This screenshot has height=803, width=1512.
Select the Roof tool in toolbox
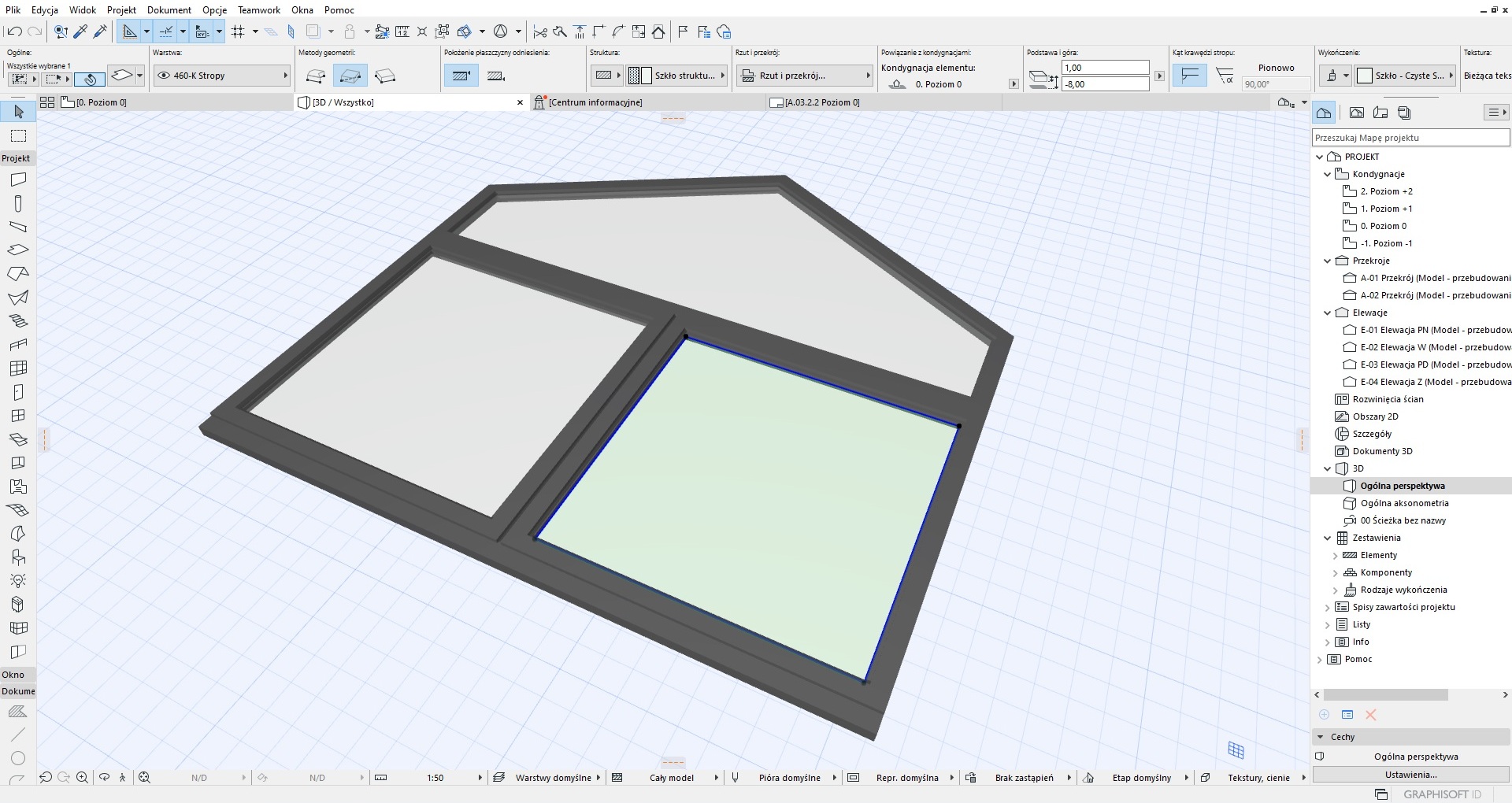pos(18,274)
